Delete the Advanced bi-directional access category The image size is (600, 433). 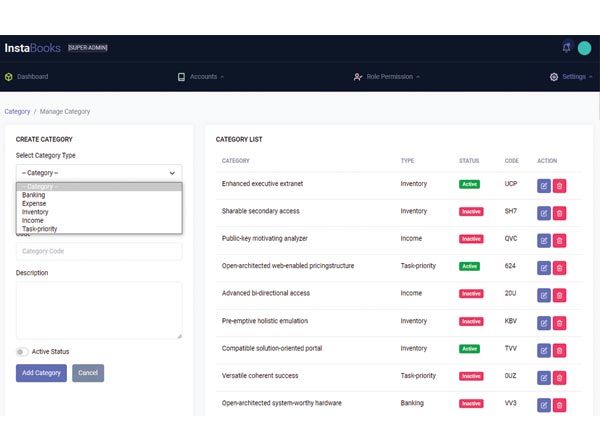coord(560,295)
